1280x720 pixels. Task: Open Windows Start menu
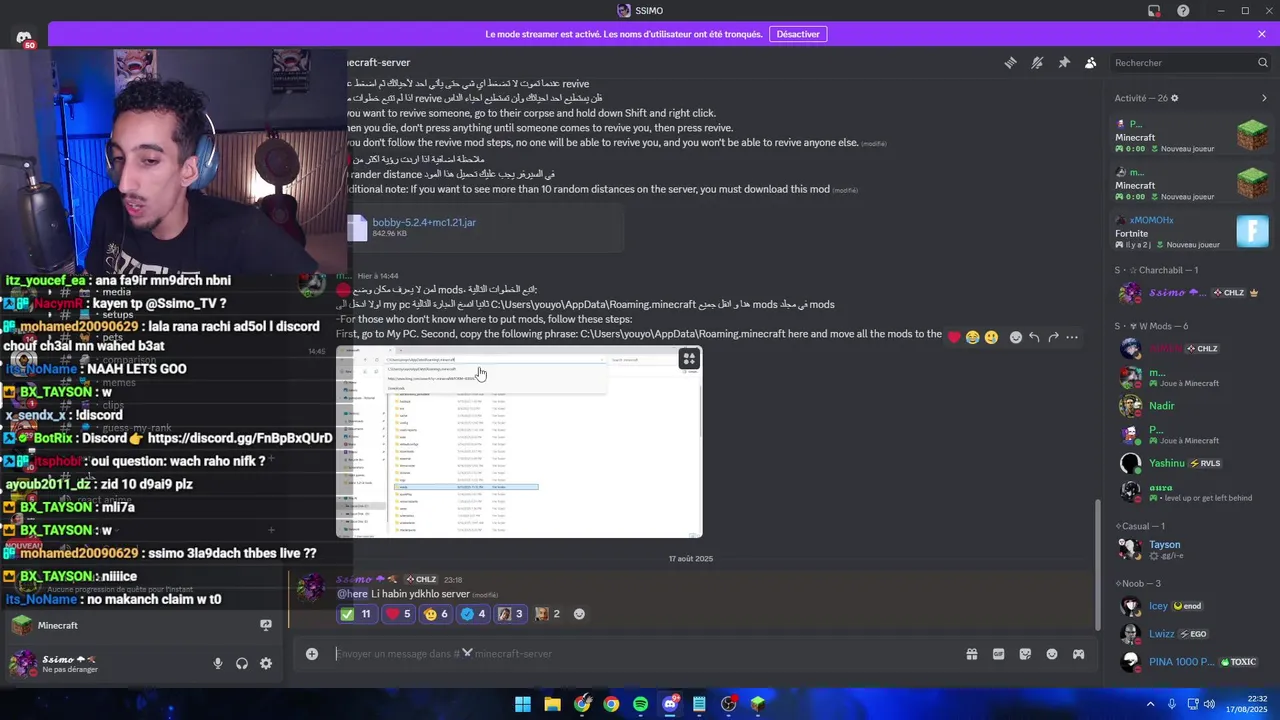(x=523, y=704)
